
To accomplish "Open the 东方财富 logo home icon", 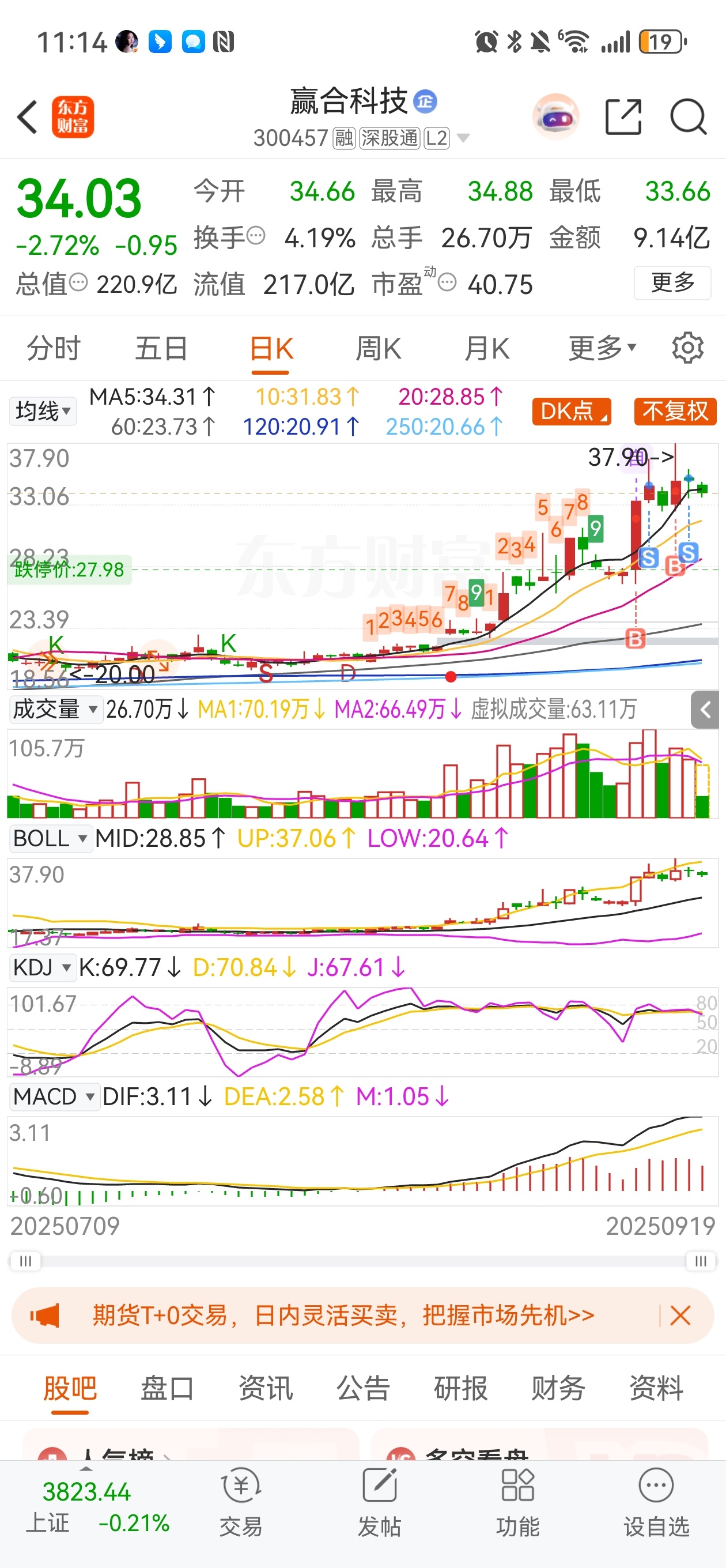I will (x=73, y=117).
